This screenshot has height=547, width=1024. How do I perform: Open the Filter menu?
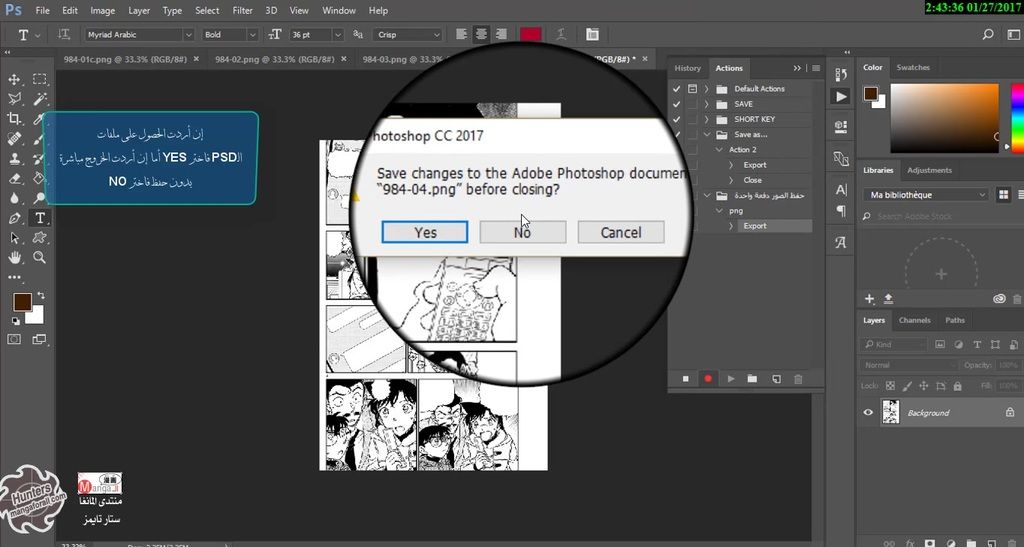(242, 10)
